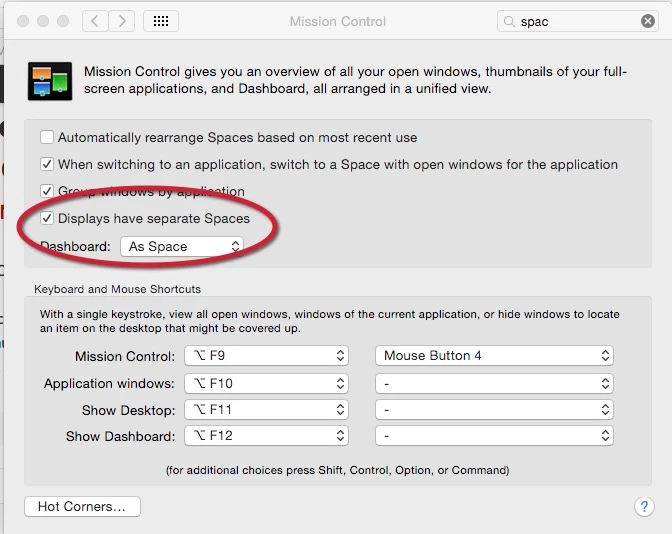Image resolution: width=672 pixels, height=534 pixels.
Task: Click the window minimize button
Action: 43,21
